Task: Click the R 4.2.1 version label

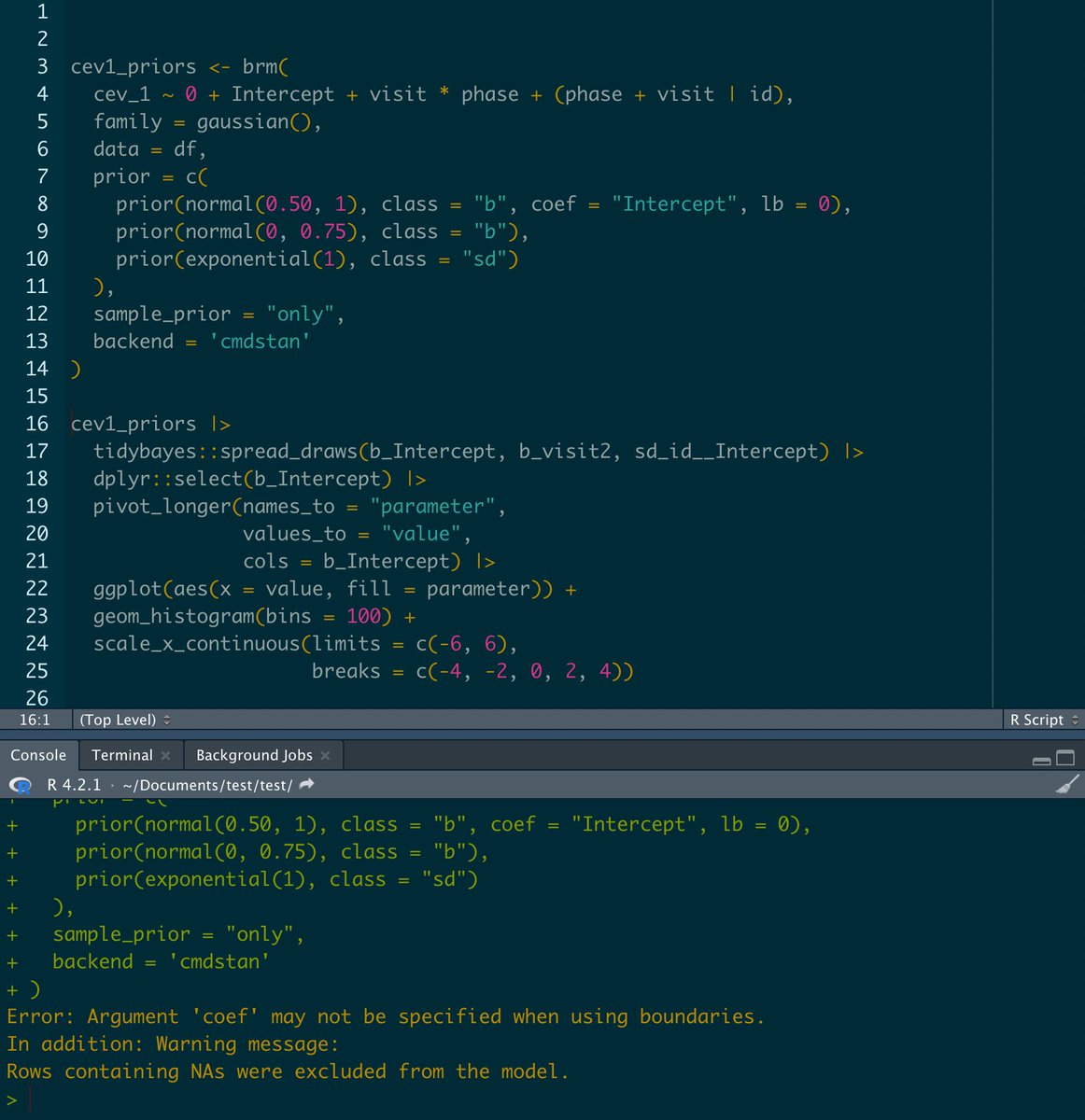Action: click(x=74, y=785)
